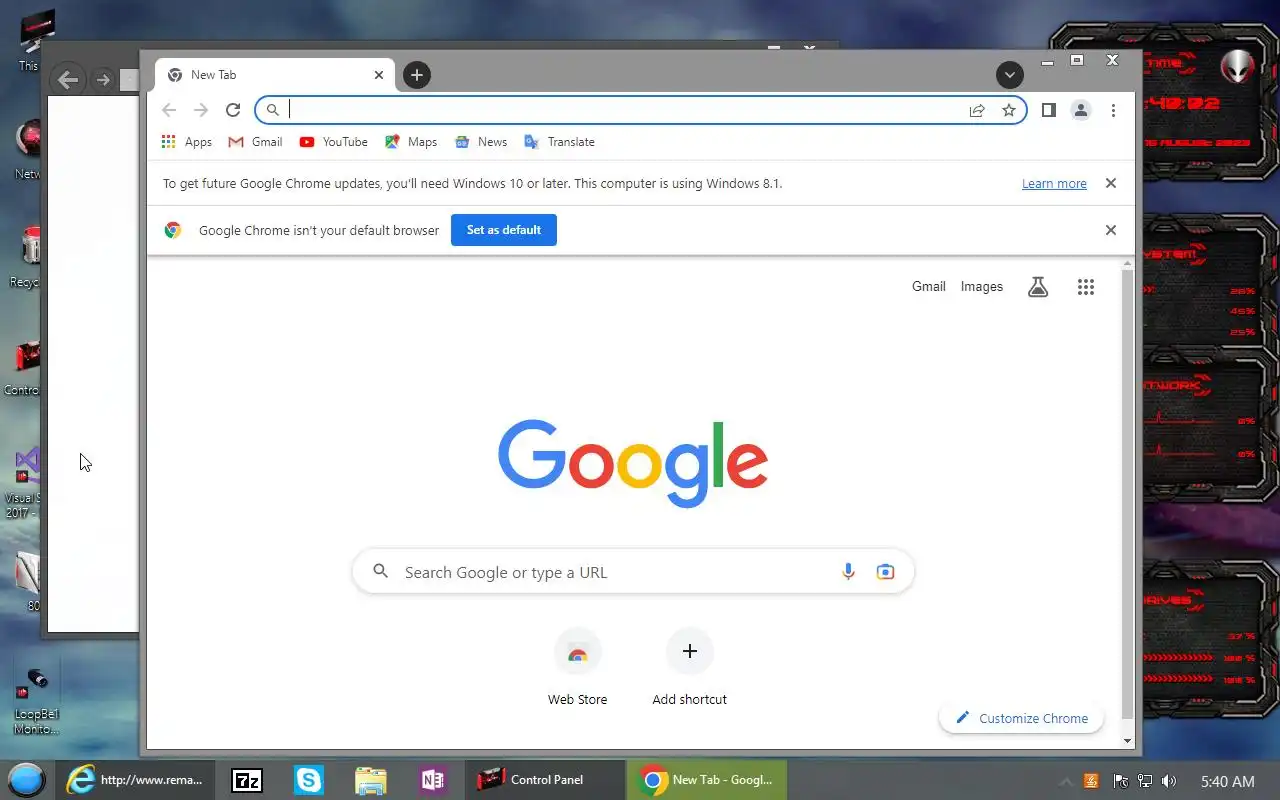The height and width of the screenshot is (800, 1280).
Task: Open the Google apps grid icon
Action: [1086, 287]
